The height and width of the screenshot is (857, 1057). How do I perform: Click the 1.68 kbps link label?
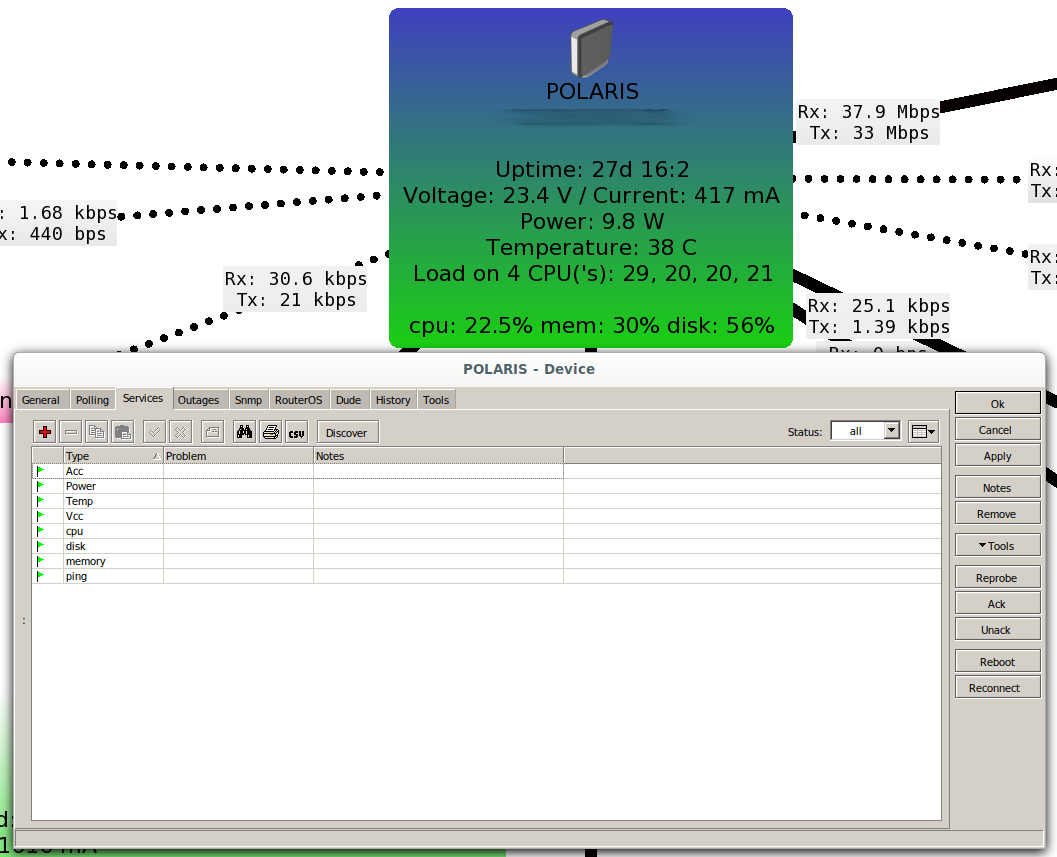click(x=59, y=223)
